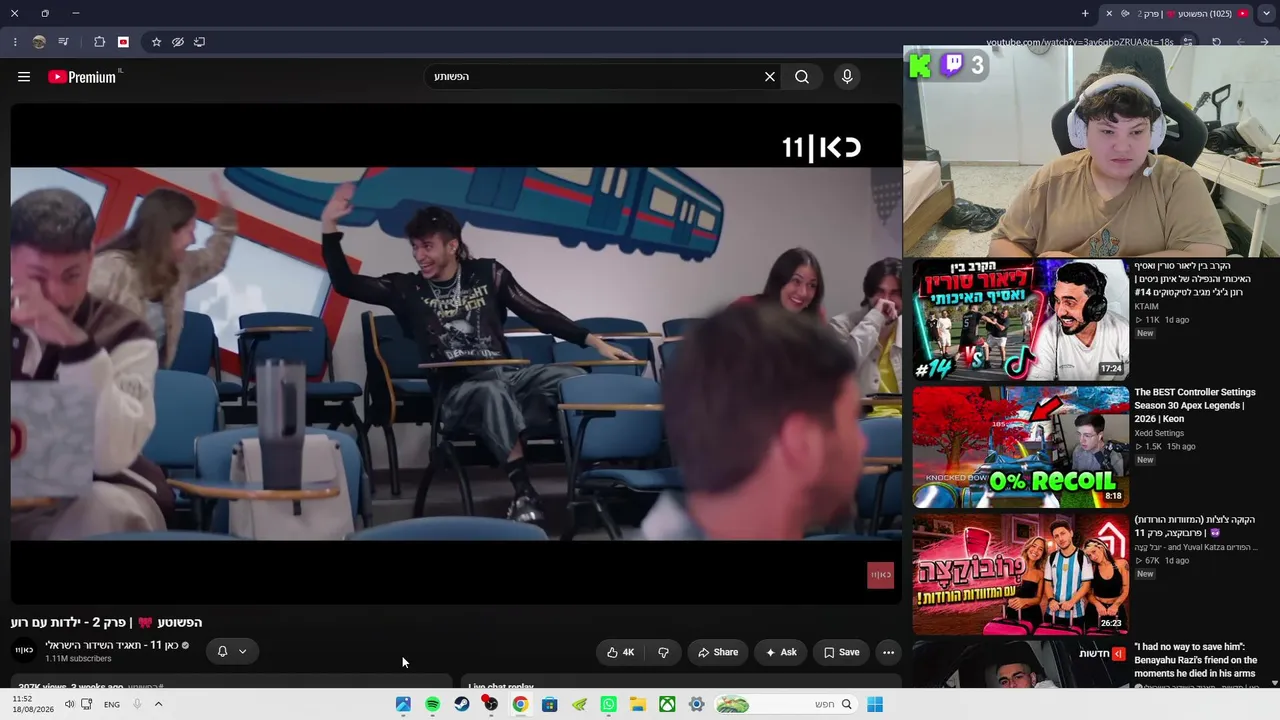Open the Chrome profile avatar
Viewport: 1280px width, 720px height.
(x=39, y=42)
